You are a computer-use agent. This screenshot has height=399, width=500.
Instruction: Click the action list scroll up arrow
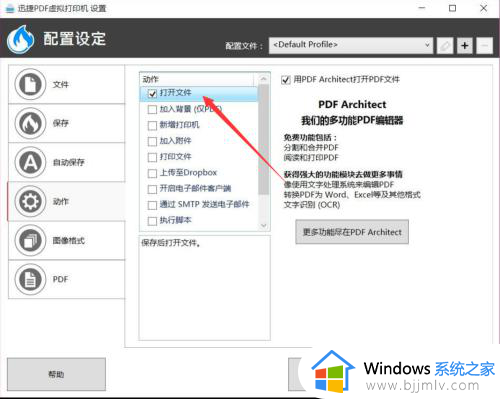[x=264, y=79]
